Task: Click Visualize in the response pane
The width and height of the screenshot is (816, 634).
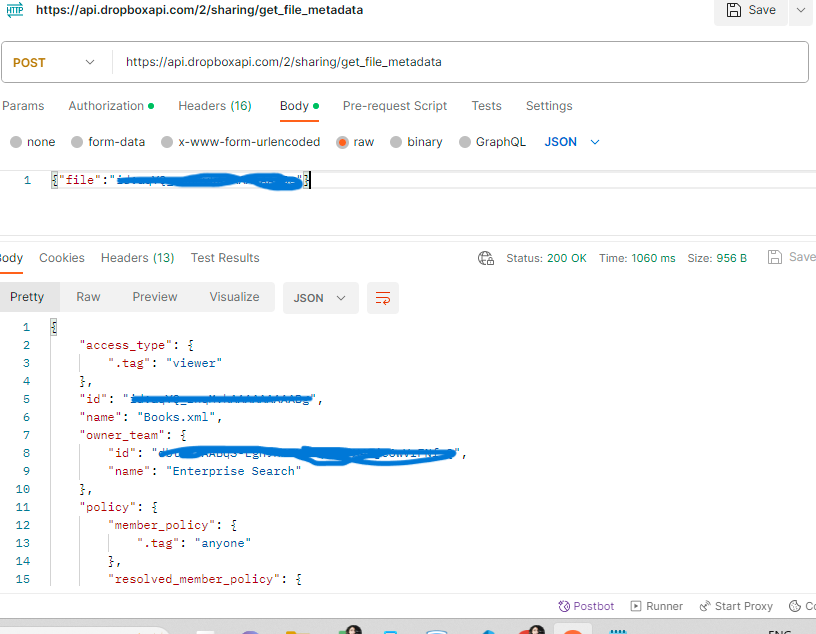Action: [x=234, y=297]
